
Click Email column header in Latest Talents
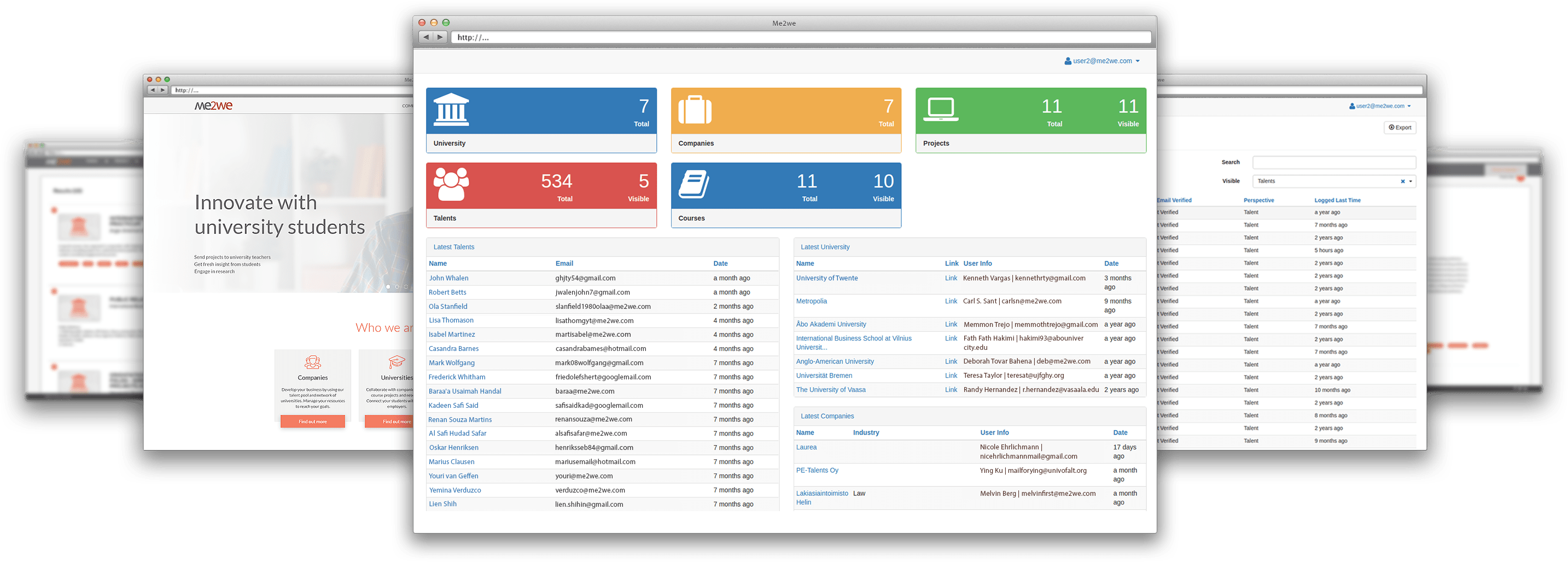(x=564, y=264)
